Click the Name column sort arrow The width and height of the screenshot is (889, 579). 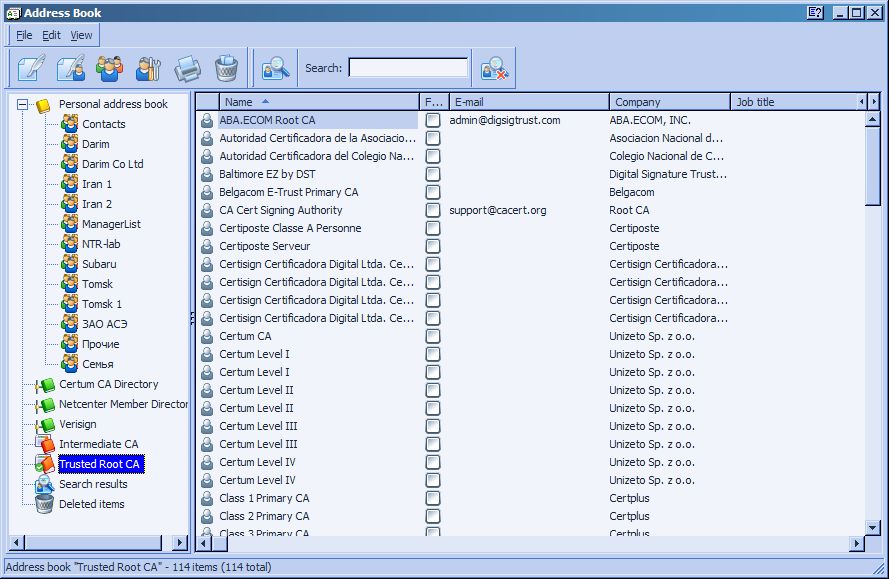pyautogui.click(x=265, y=102)
